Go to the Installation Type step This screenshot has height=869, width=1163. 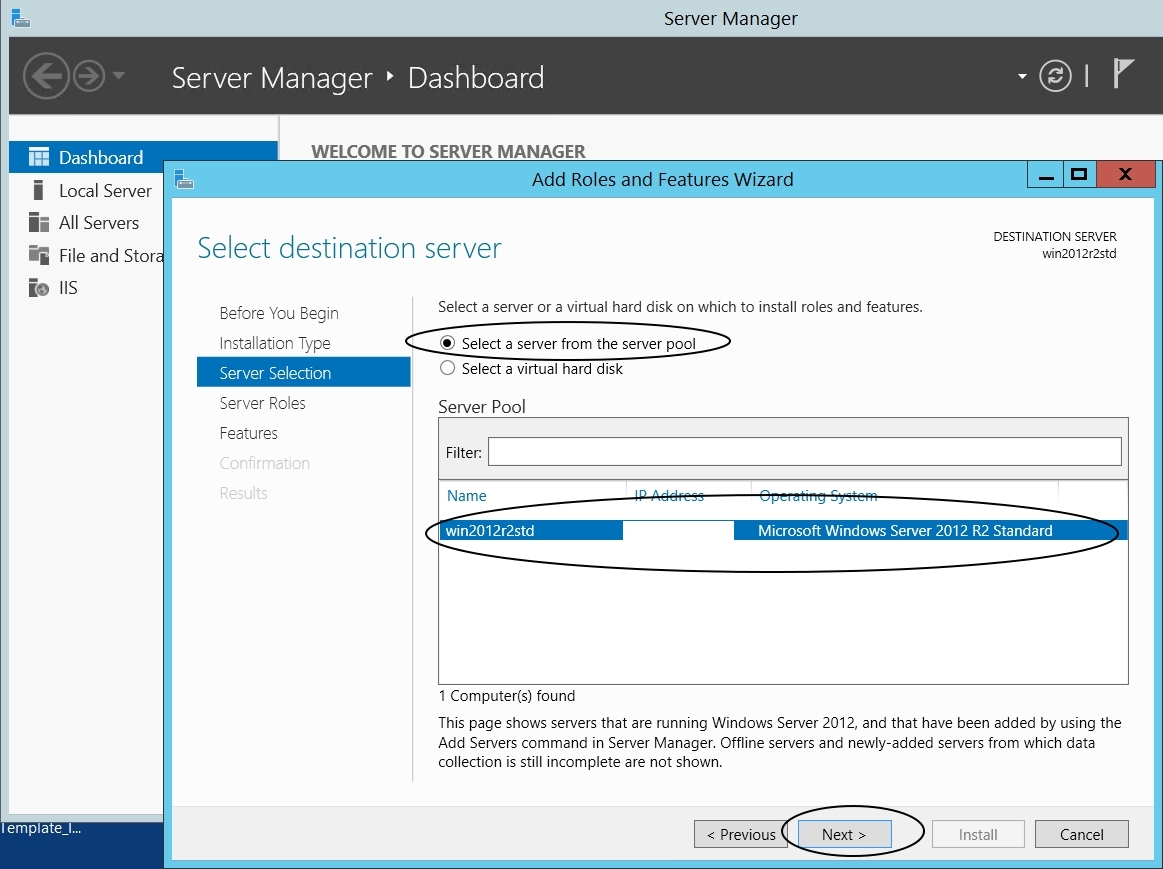[274, 343]
